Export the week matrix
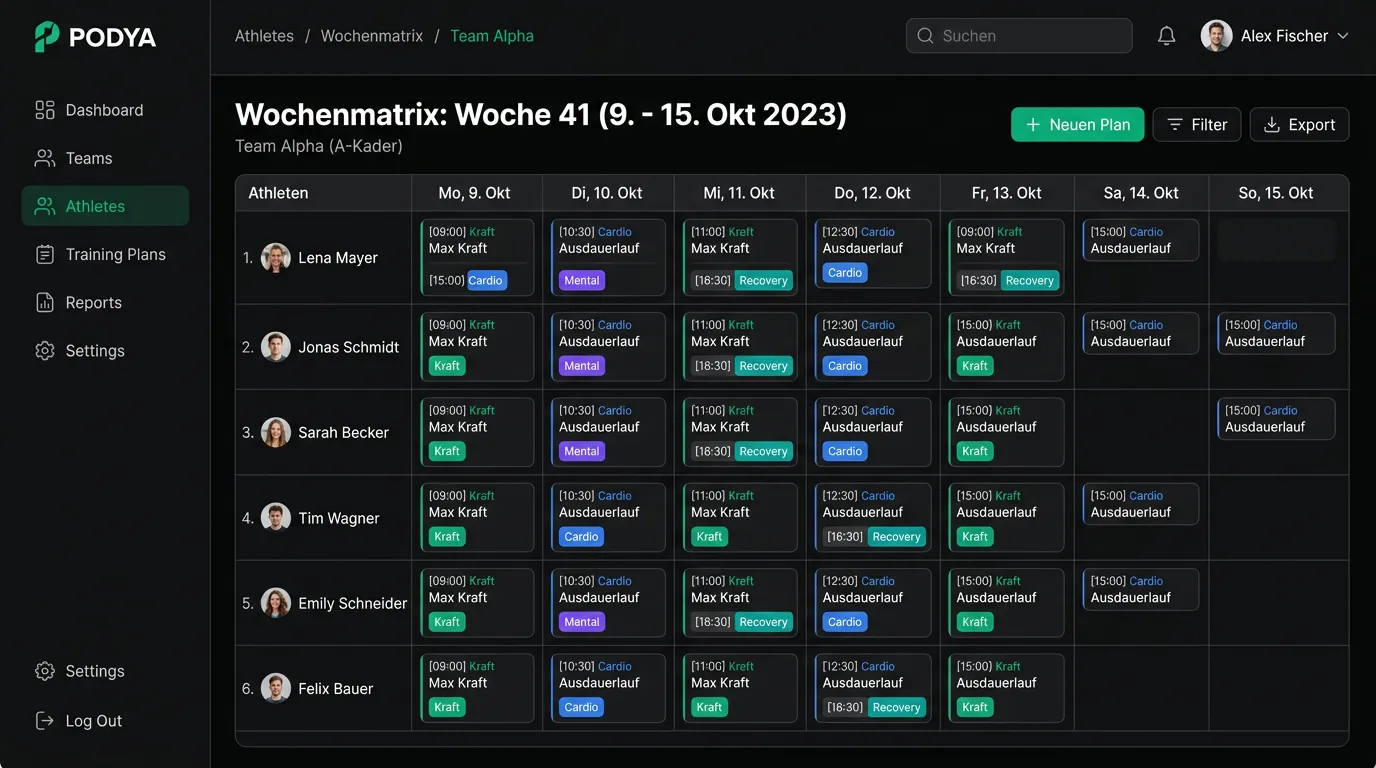This screenshot has height=768, width=1376. (1299, 125)
